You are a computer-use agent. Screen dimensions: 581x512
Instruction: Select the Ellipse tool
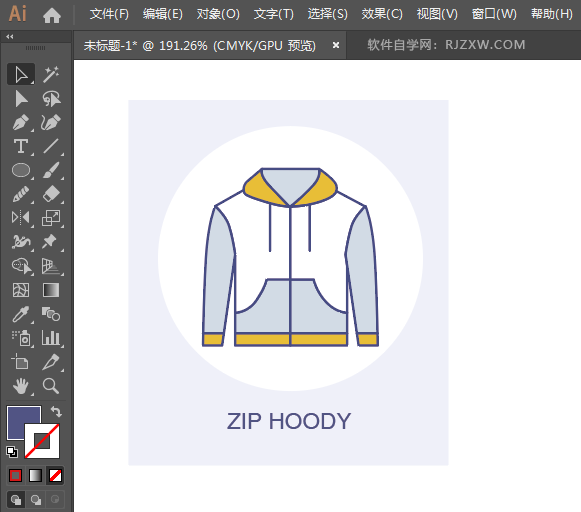coord(21,170)
